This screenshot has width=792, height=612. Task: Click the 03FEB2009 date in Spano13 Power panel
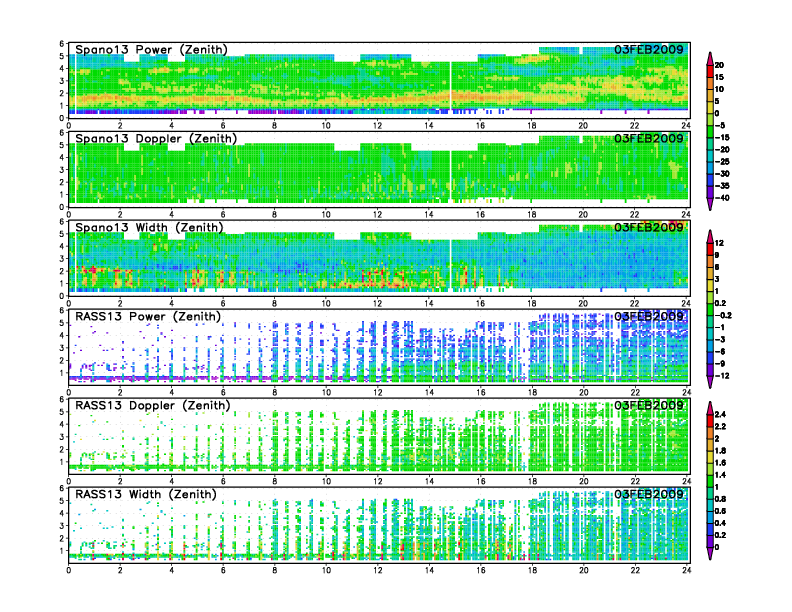tap(649, 49)
